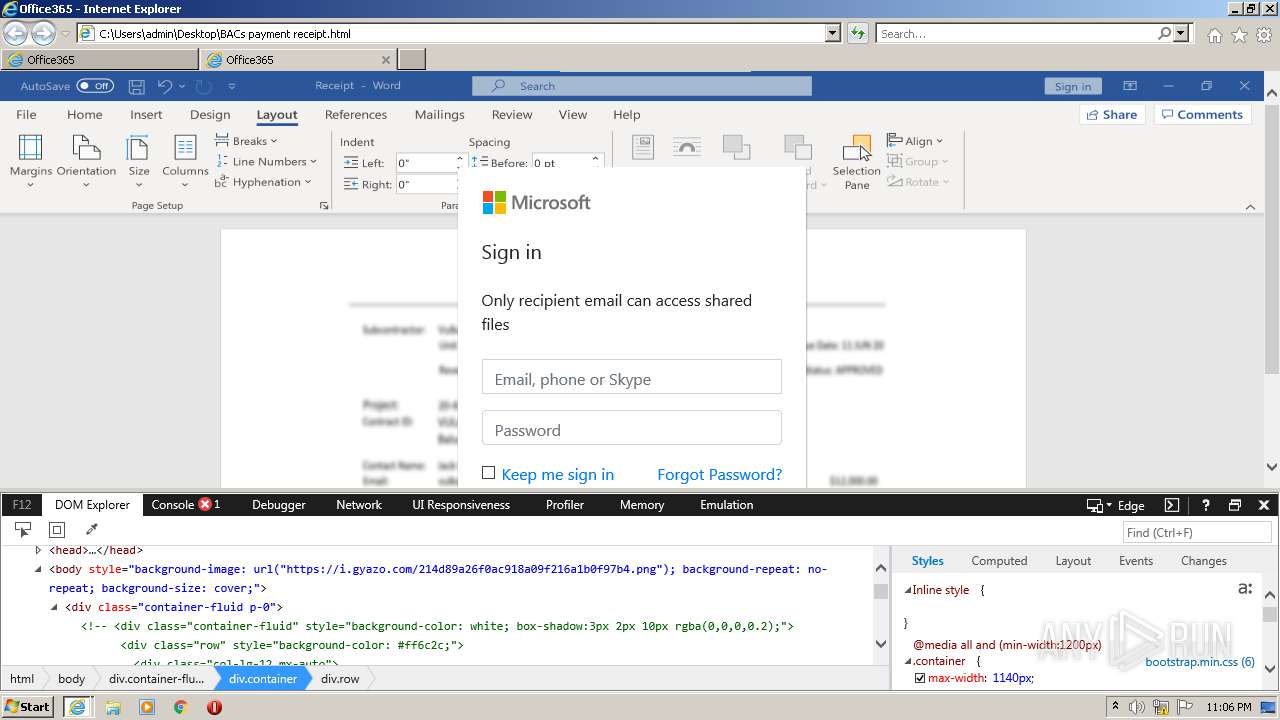
Task: Select the DOM Explorer tab
Action: click(x=92, y=505)
